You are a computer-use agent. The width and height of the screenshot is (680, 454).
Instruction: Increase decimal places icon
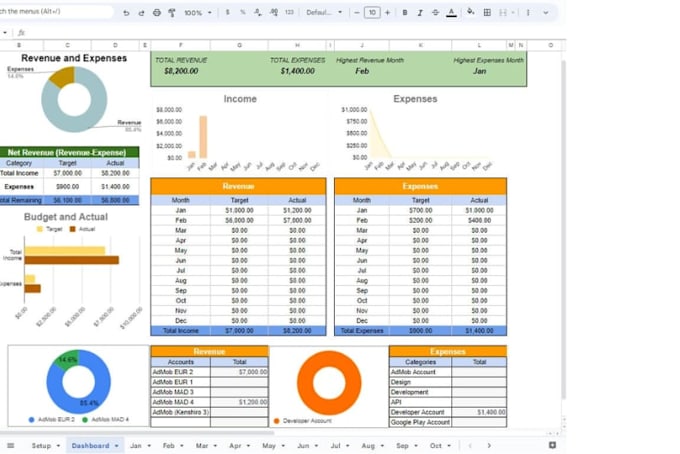(x=274, y=13)
